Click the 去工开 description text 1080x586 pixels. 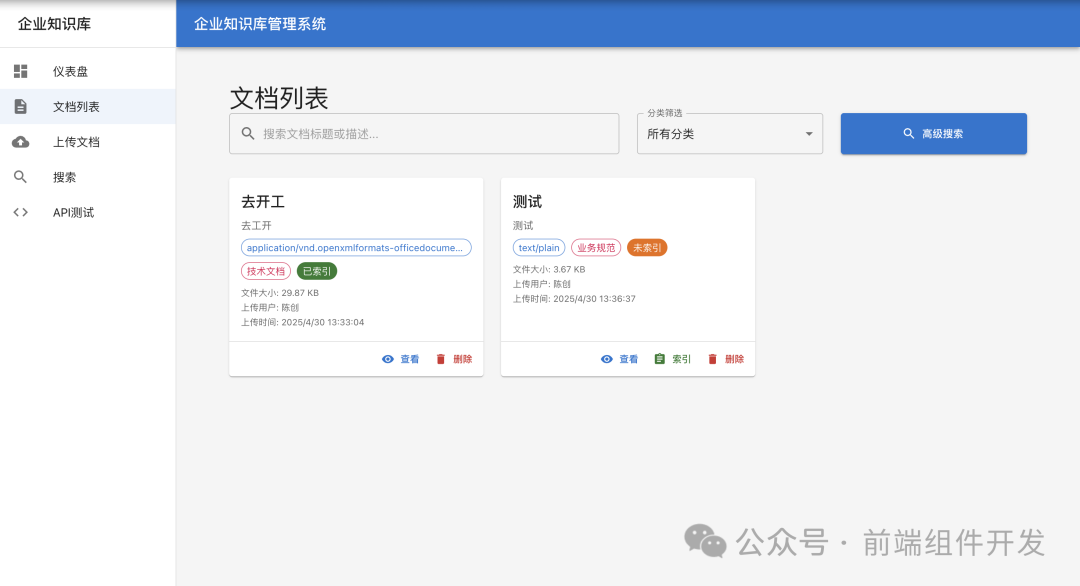point(256,225)
